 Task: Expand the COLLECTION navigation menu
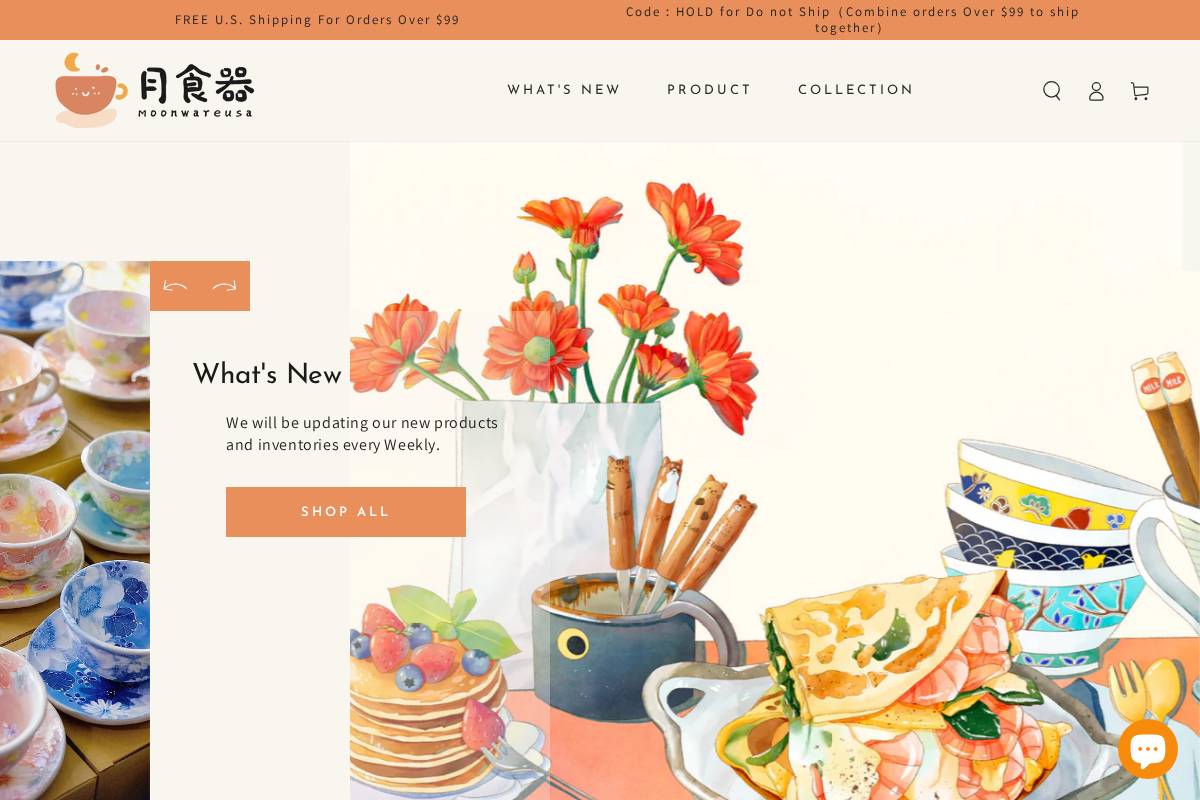click(856, 90)
